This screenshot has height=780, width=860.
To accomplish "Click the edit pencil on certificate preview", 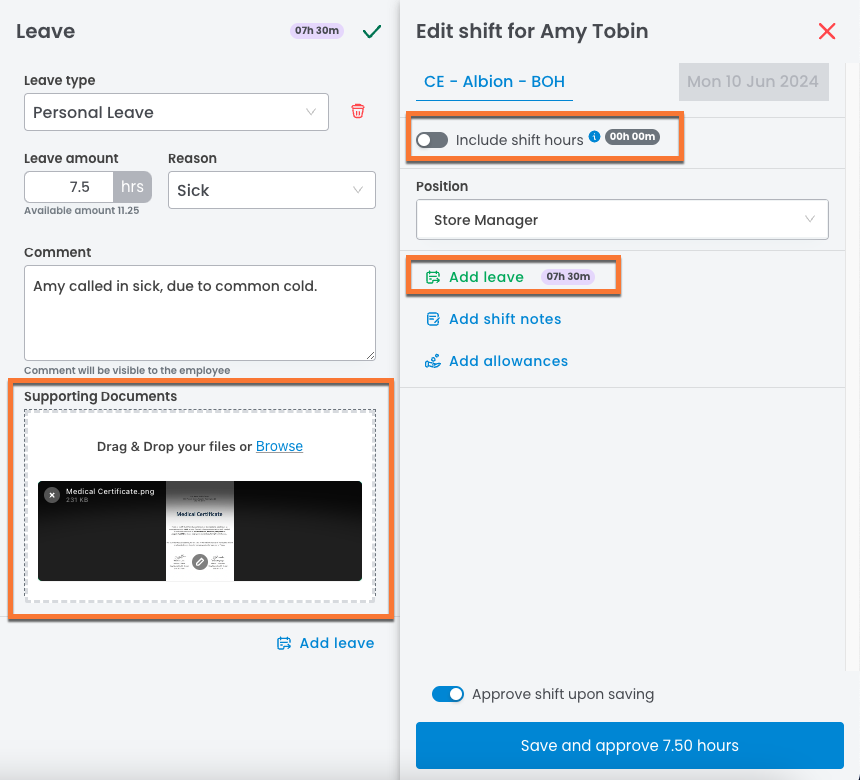I will tap(200, 562).
